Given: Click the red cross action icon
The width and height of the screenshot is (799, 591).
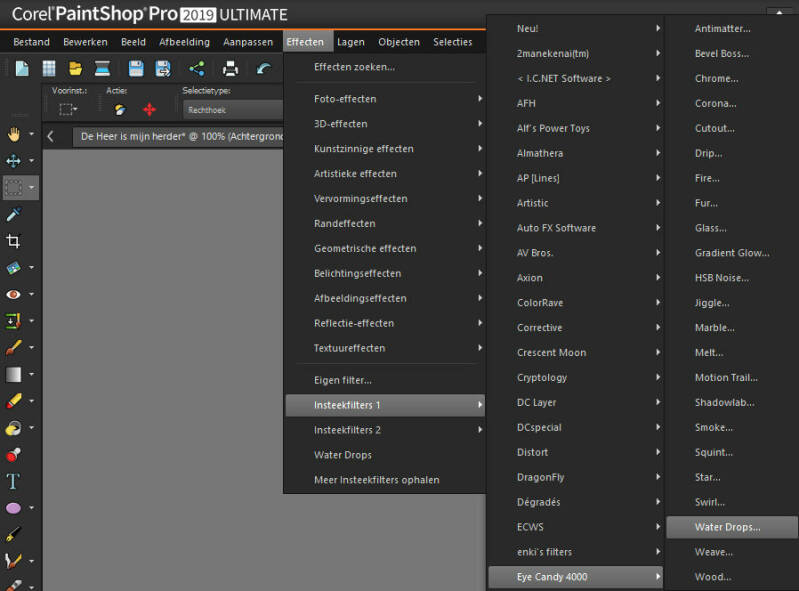Looking at the screenshot, I should tap(149, 110).
